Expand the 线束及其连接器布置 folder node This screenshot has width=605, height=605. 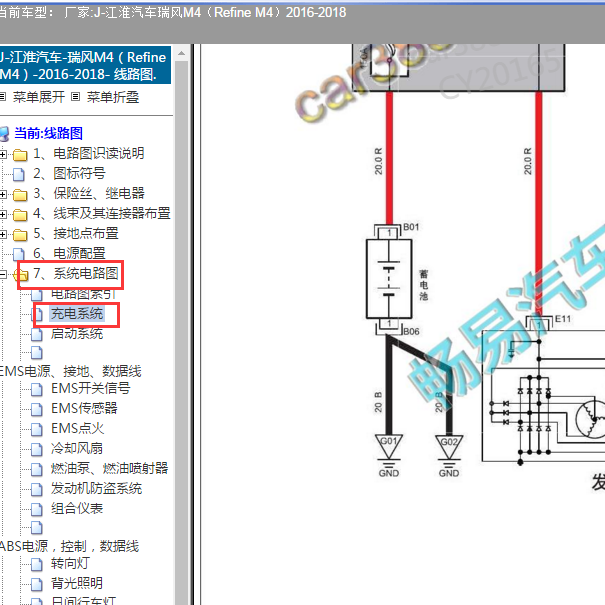tap(3, 215)
